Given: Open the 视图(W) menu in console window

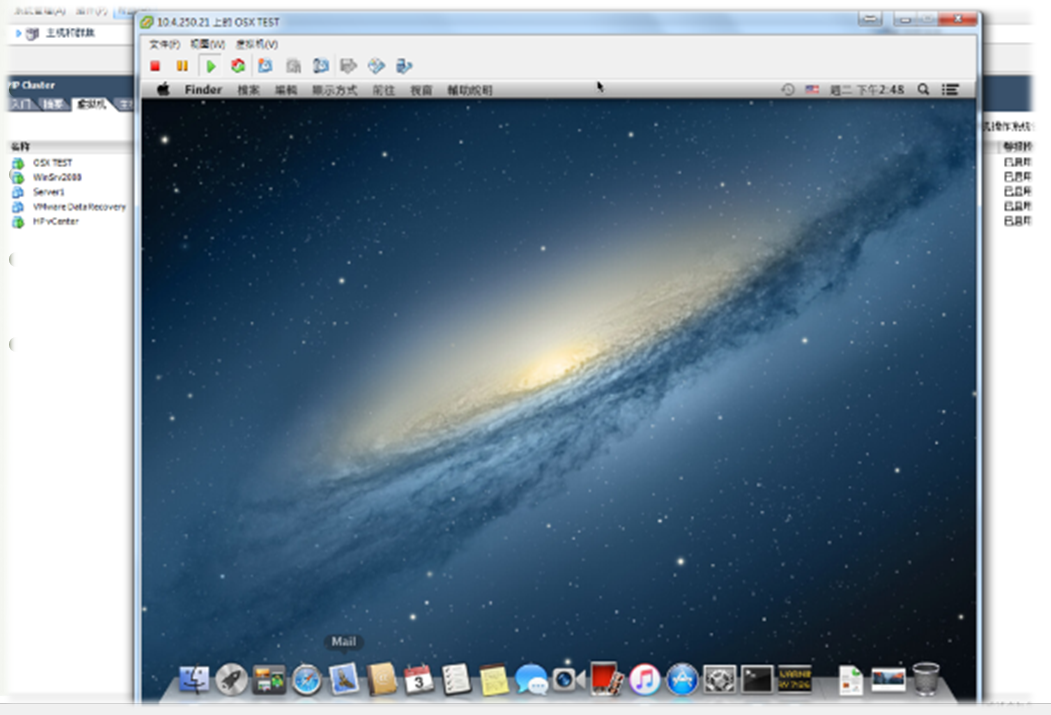Looking at the screenshot, I should click(207, 44).
